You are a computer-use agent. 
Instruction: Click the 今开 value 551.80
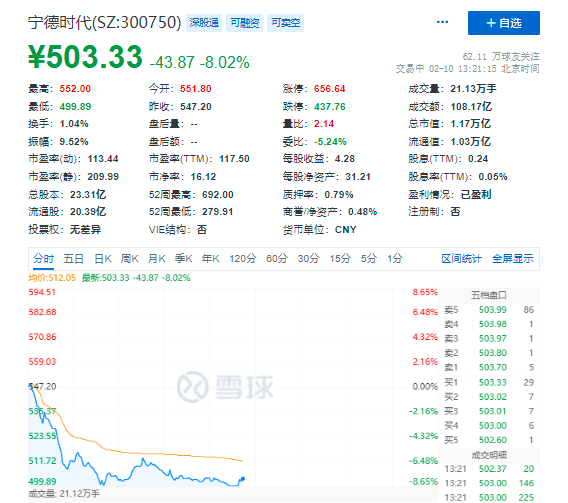(x=196, y=89)
